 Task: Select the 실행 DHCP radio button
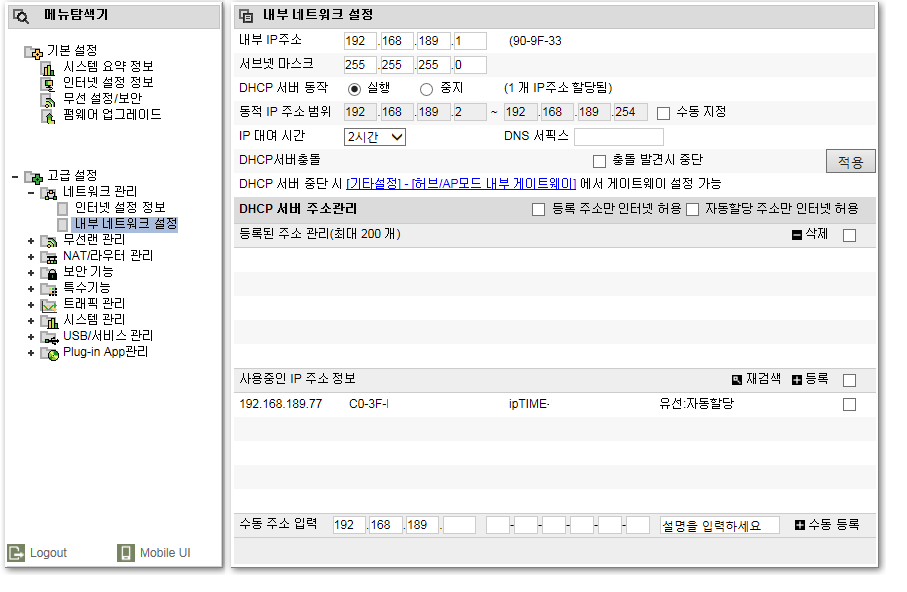[x=354, y=89]
